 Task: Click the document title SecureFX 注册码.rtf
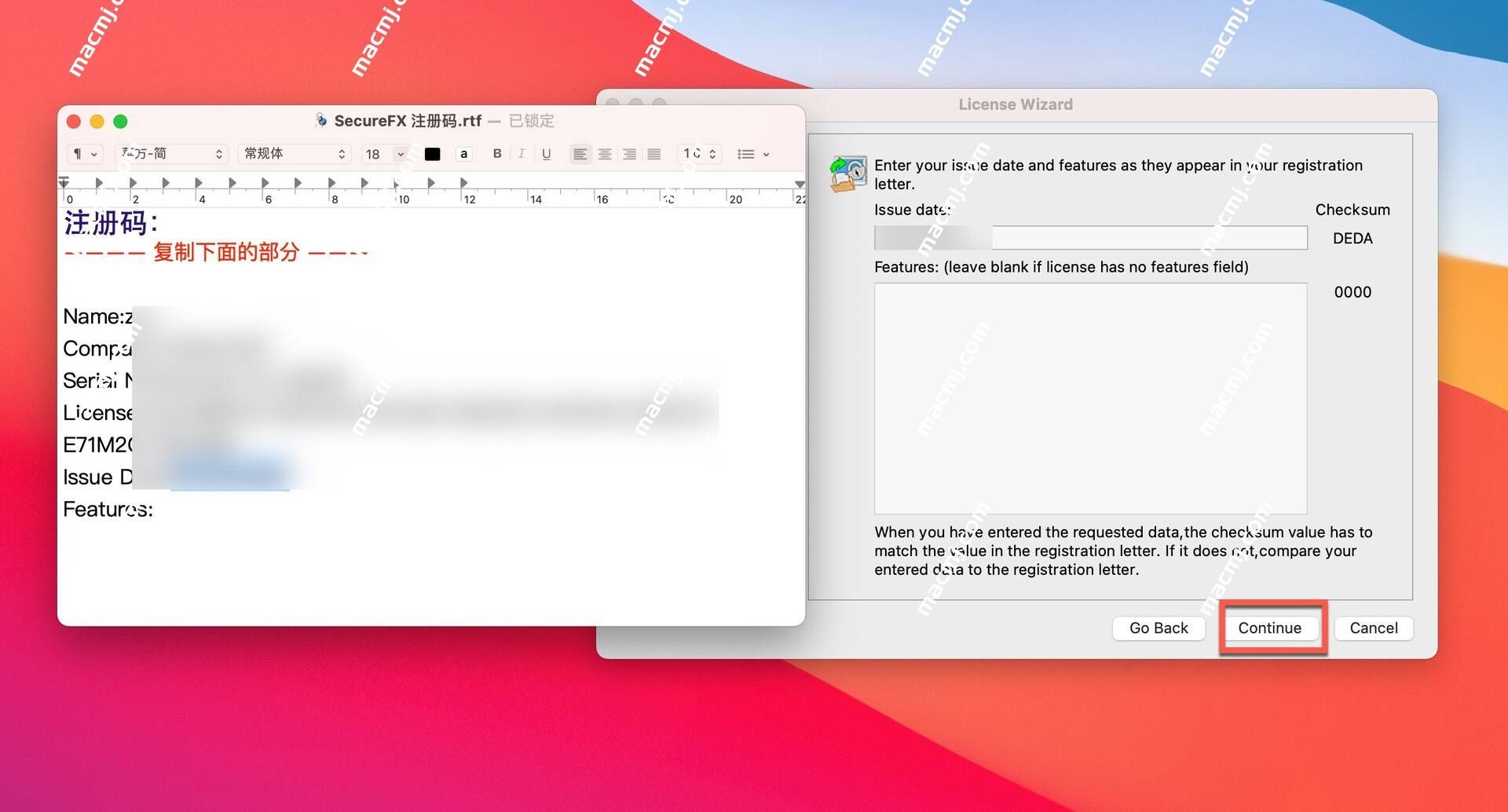(408, 121)
